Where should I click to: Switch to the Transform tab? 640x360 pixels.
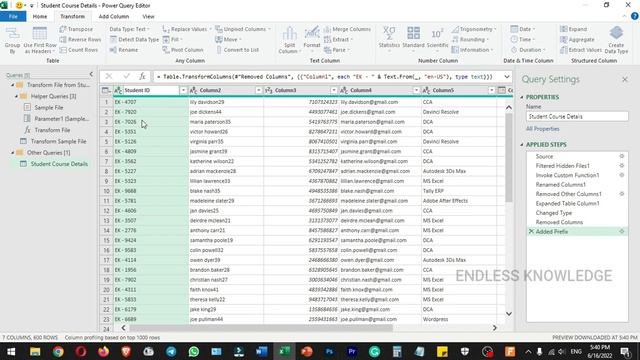tap(73, 16)
